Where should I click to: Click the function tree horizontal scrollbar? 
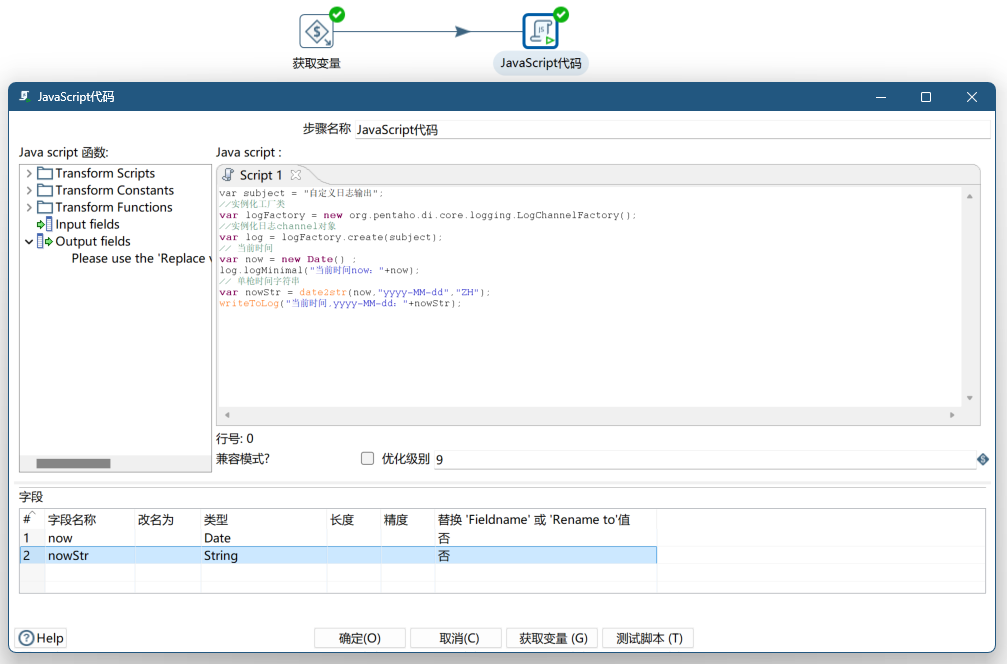pos(73,463)
